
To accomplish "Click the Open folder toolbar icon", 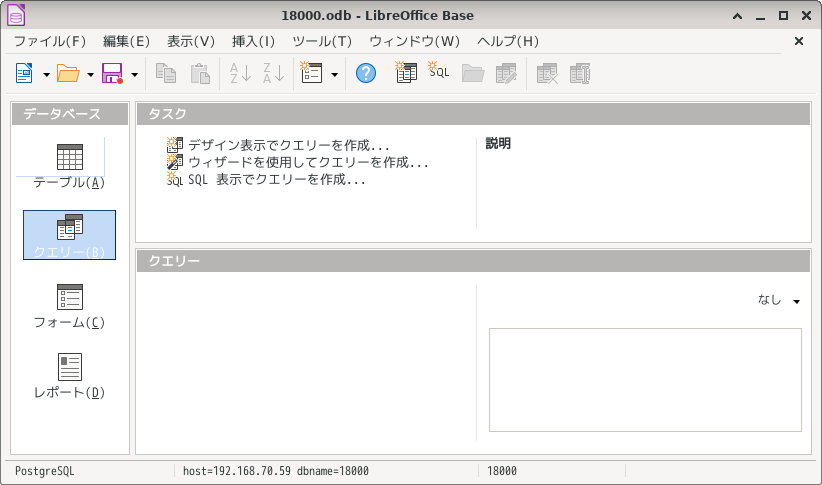I will click(68, 73).
